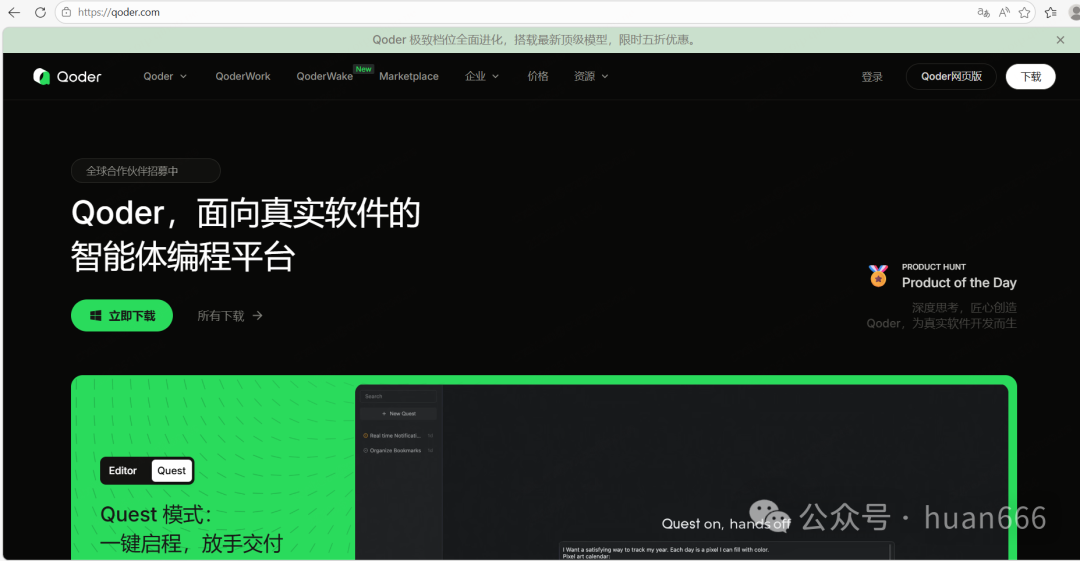Screen dimensions: 1080x561
Task: Open Marketplace in the navbar
Action: click(x=408, y=76)
